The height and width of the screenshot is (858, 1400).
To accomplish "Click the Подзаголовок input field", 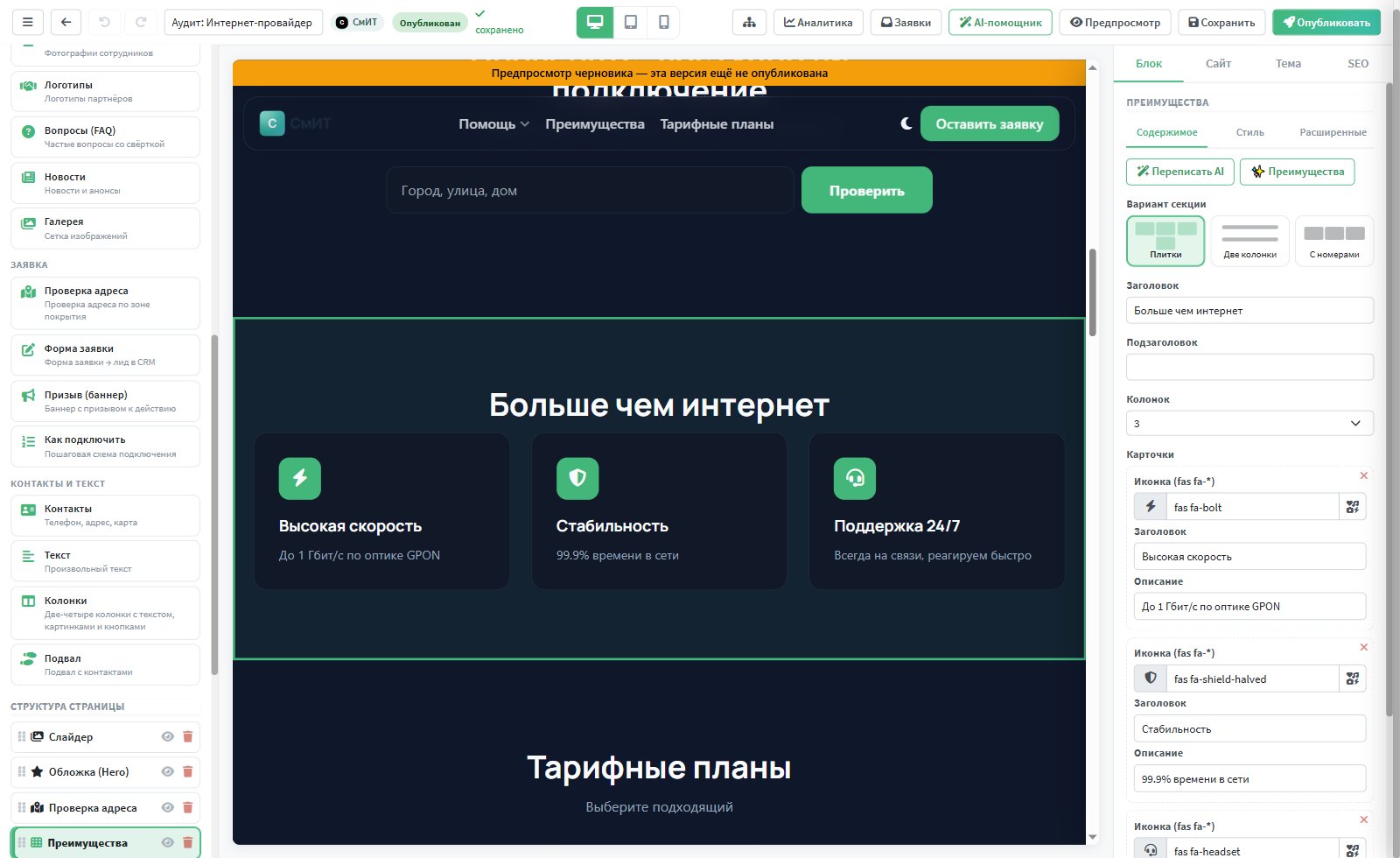I will click(x=1249, y=367).
